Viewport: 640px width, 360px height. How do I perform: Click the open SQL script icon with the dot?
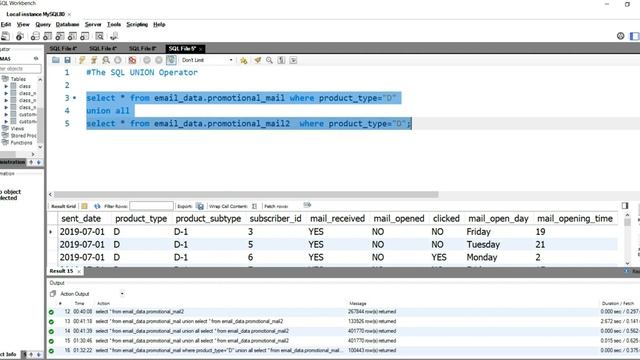click(x=20, y=36)
